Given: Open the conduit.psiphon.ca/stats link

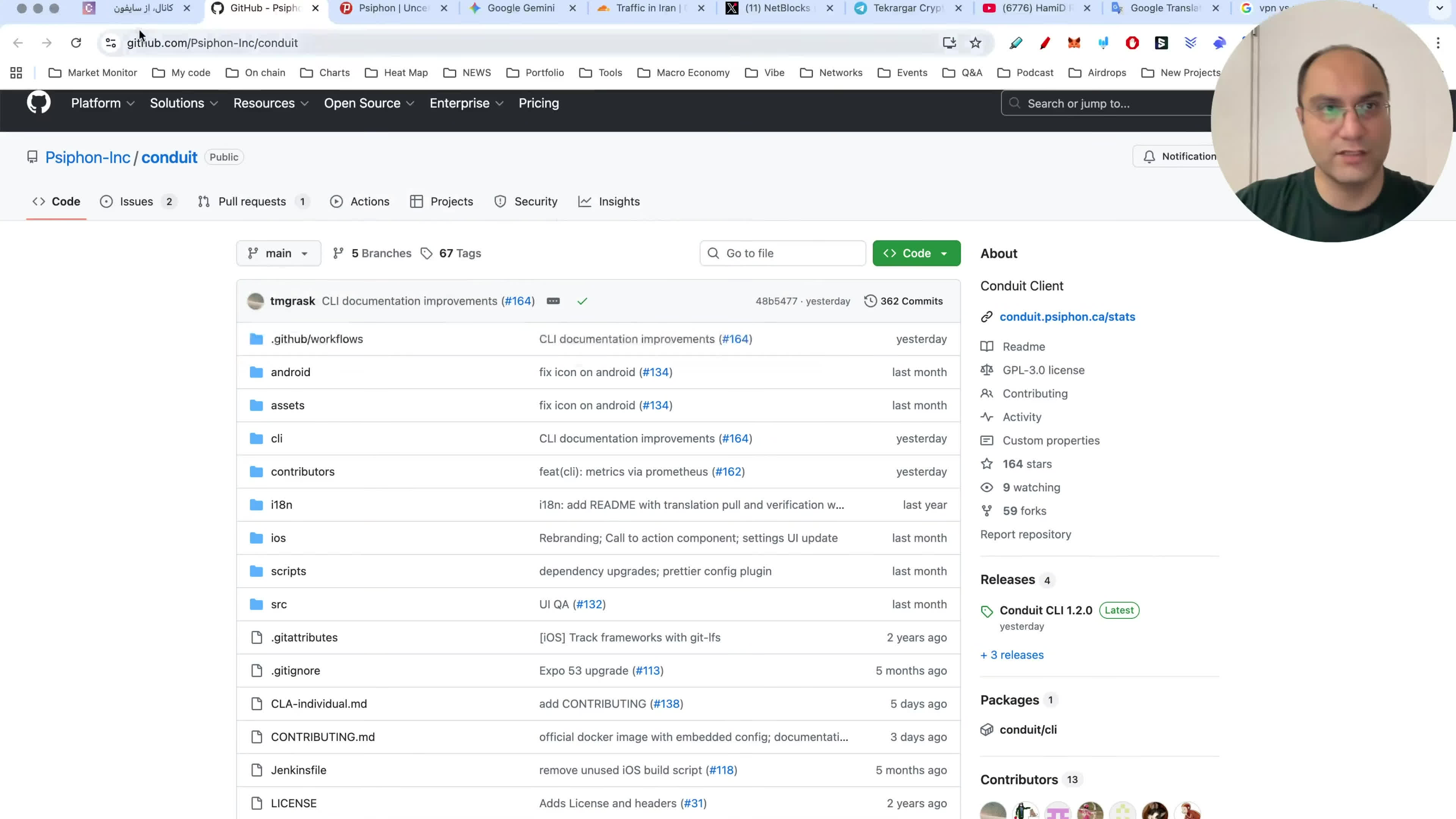Looking at the screenshot, I should 1067,317.
